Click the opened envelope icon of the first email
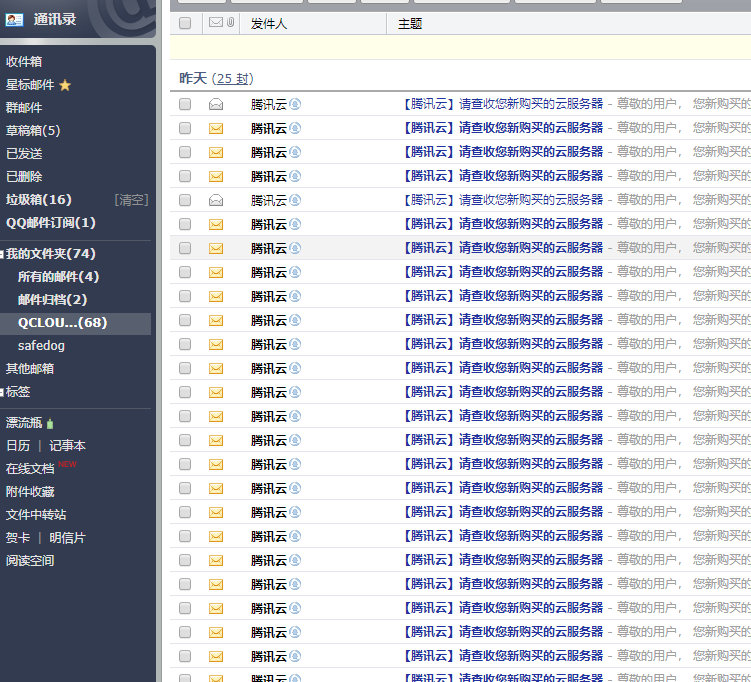 pos(215,104)
